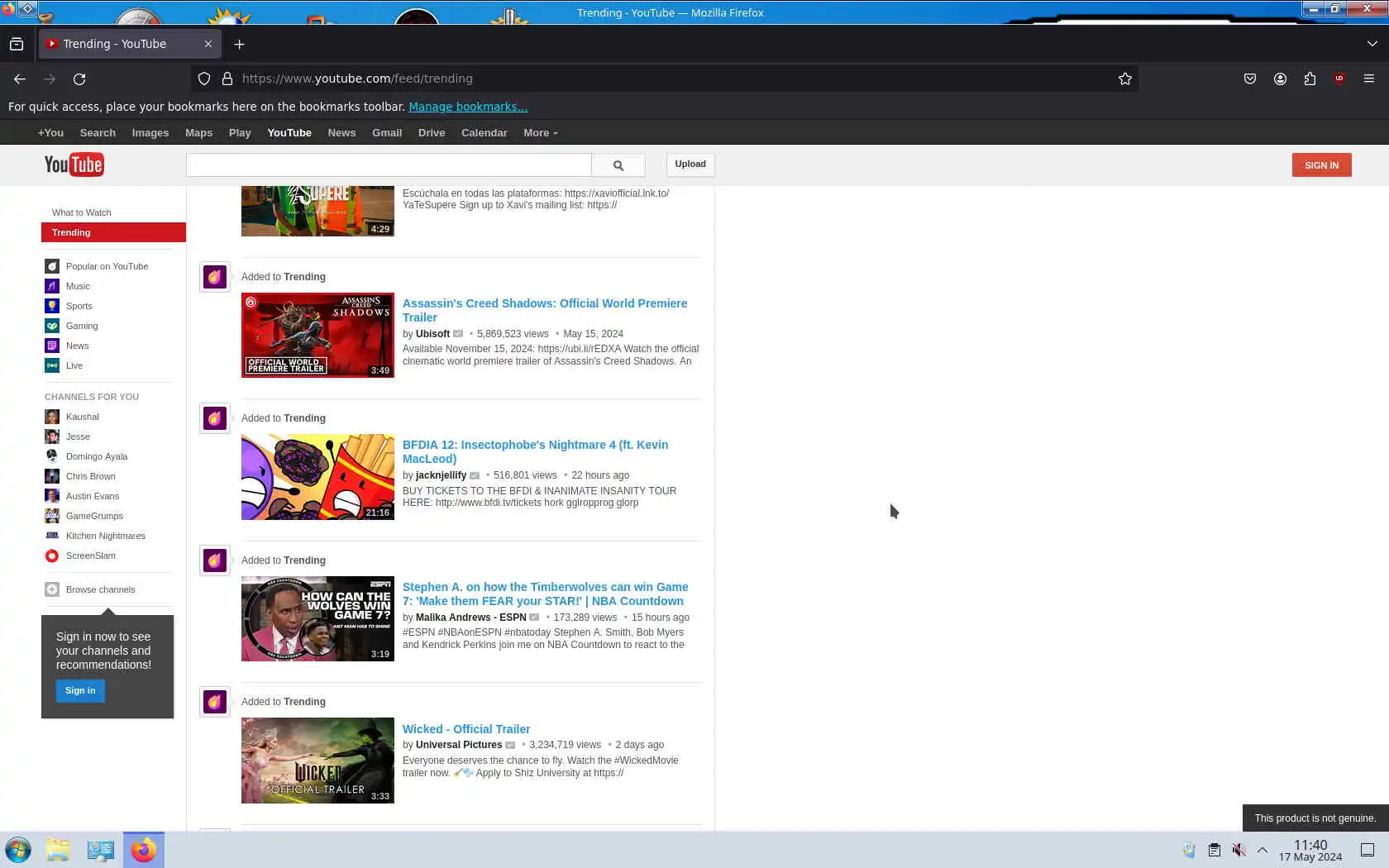Open the Firefox View recent browsing icon
The height and width of the screenshot is (868, 1389).
[17, 44]
